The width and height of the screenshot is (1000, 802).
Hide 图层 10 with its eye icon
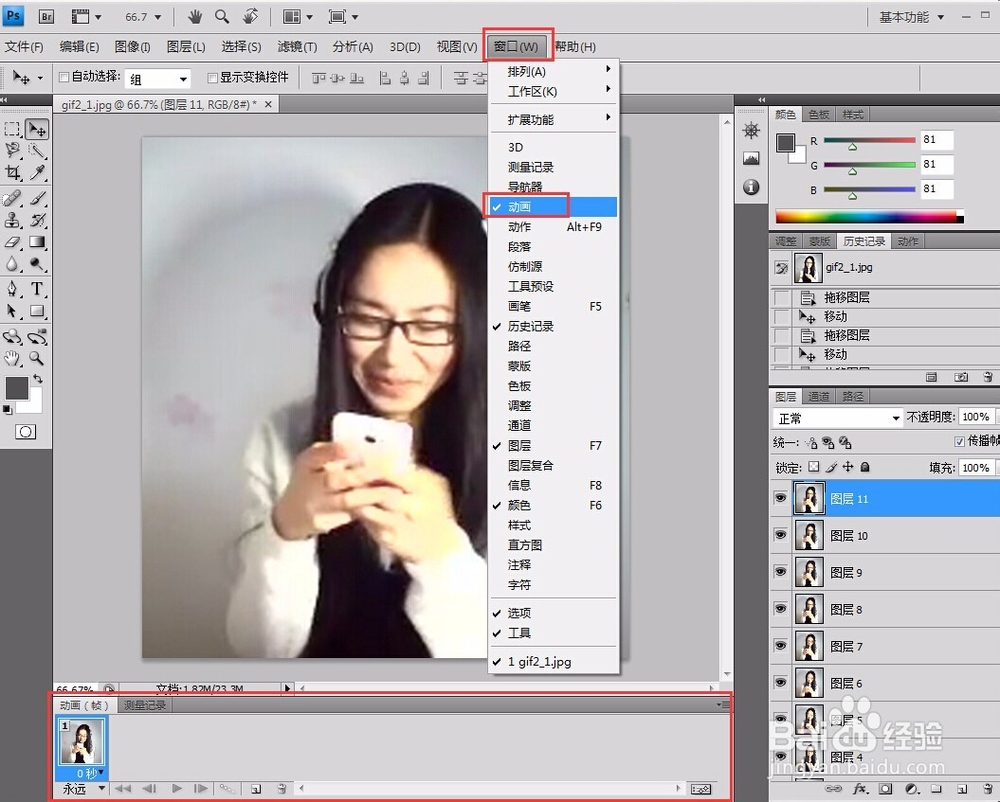(781, 535)
